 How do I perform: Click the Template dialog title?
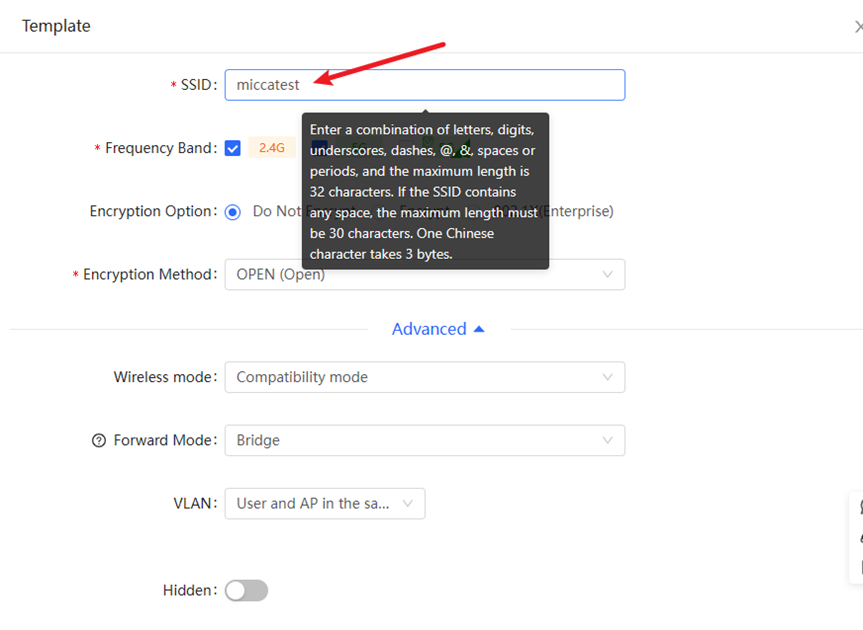[x=56, y=26]
